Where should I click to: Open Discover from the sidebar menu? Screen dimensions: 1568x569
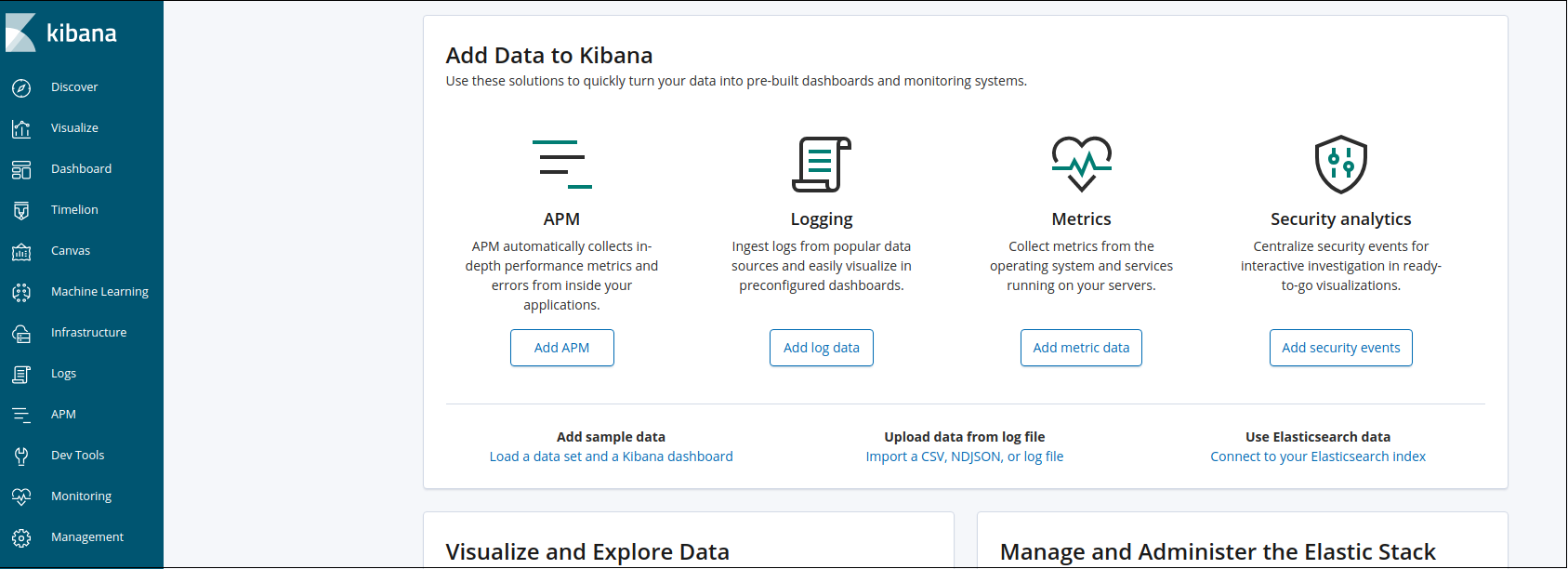pos(74,87)
